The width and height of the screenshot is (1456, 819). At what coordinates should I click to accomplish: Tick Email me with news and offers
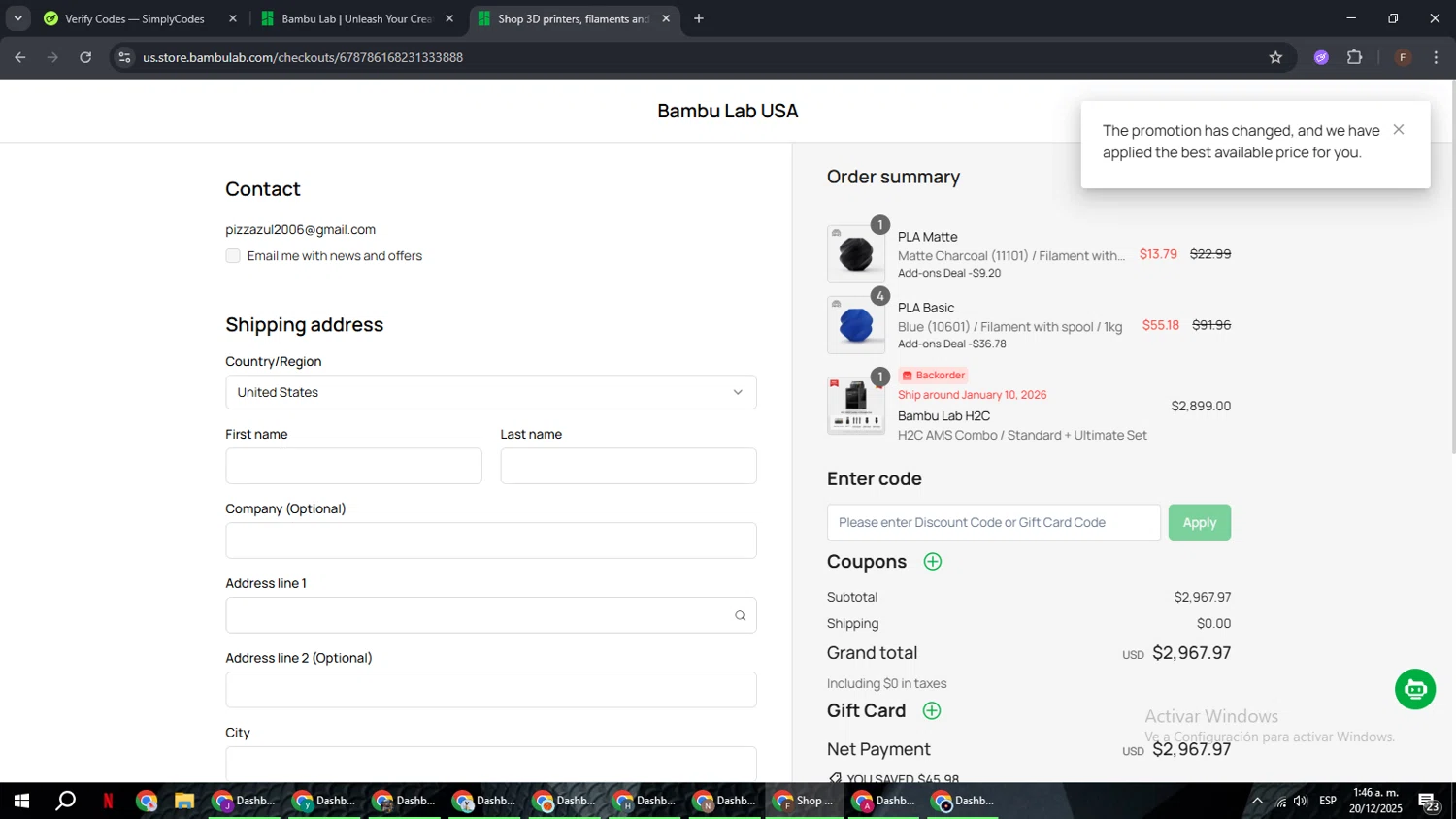pyautogui.click(x=233, y=256)
